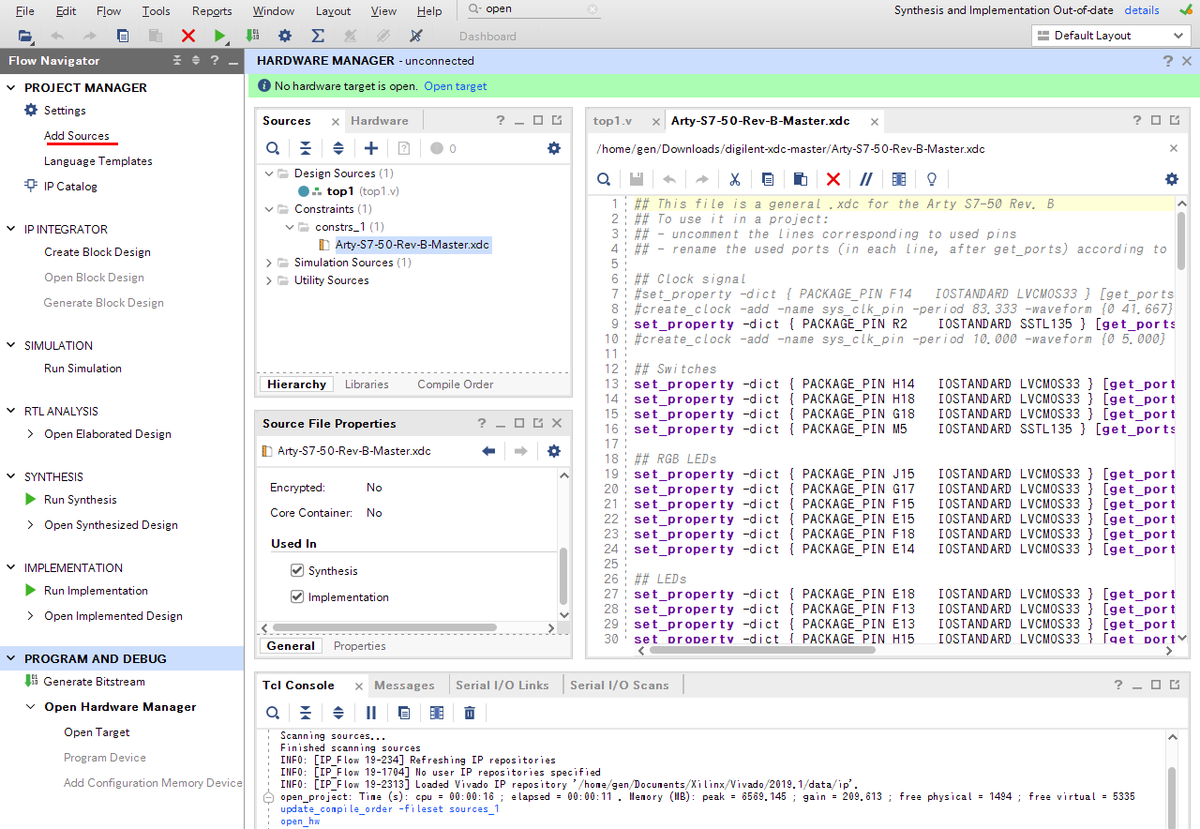
Task: Open Source File Properties settings gear
Action: [554, 451]
